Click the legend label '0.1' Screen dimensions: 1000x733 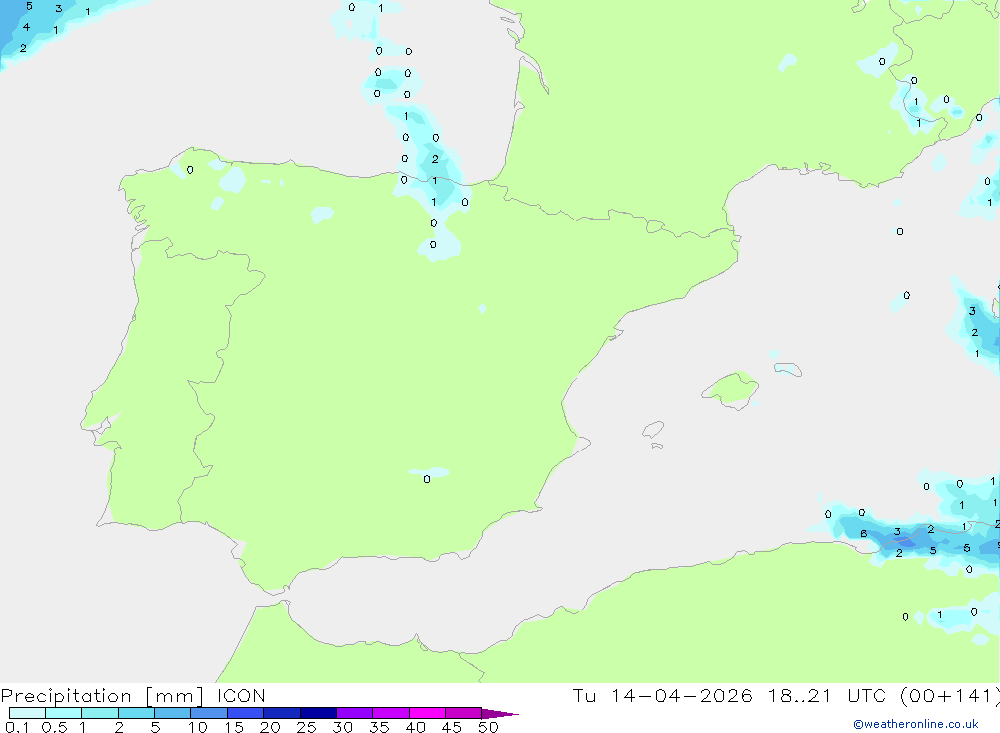pos(17,727)
